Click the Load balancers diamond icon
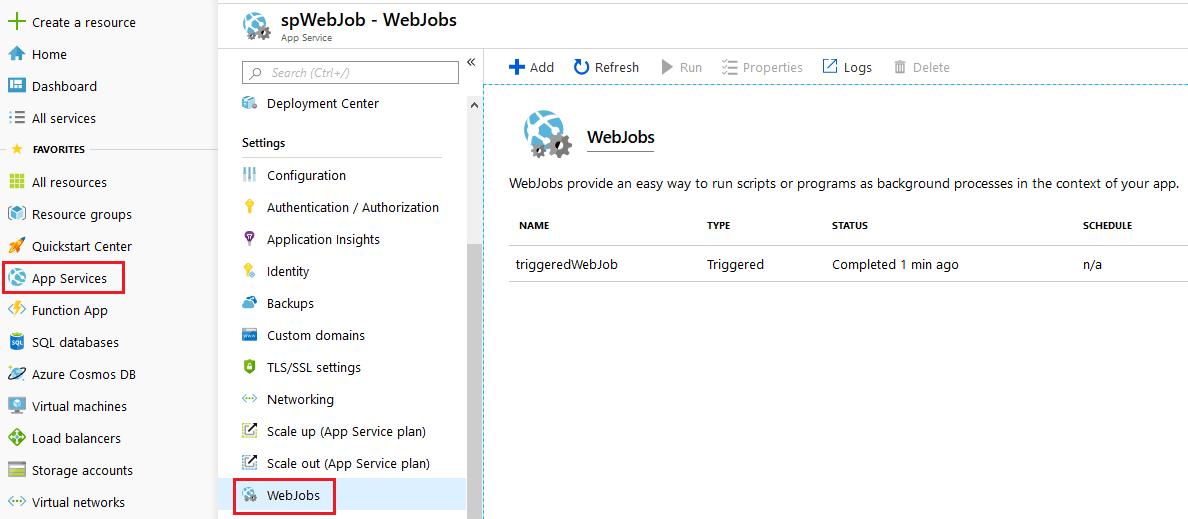 17,438
